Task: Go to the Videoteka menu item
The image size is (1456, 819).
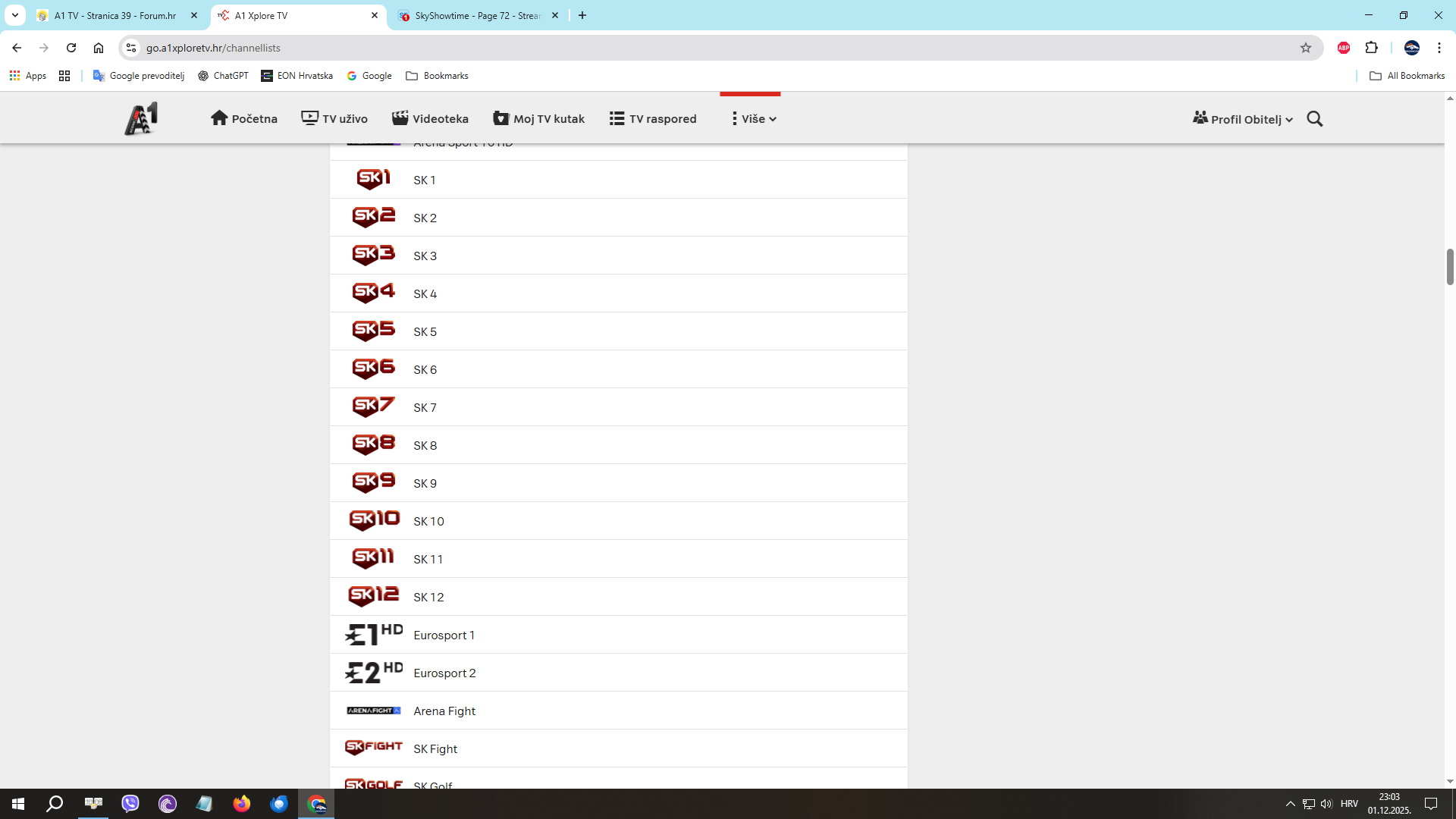Action: [x=430, y=119]
